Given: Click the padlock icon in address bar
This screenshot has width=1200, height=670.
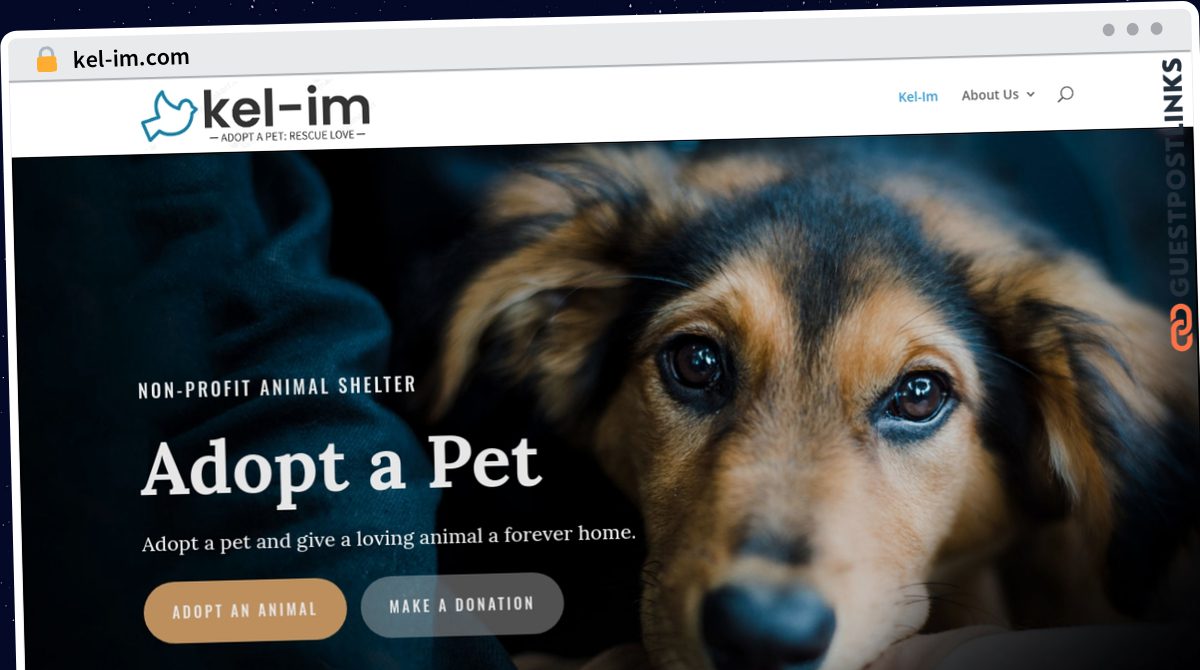Looking at the screenshot, I should pyautogui.click(x=47, y=59).
